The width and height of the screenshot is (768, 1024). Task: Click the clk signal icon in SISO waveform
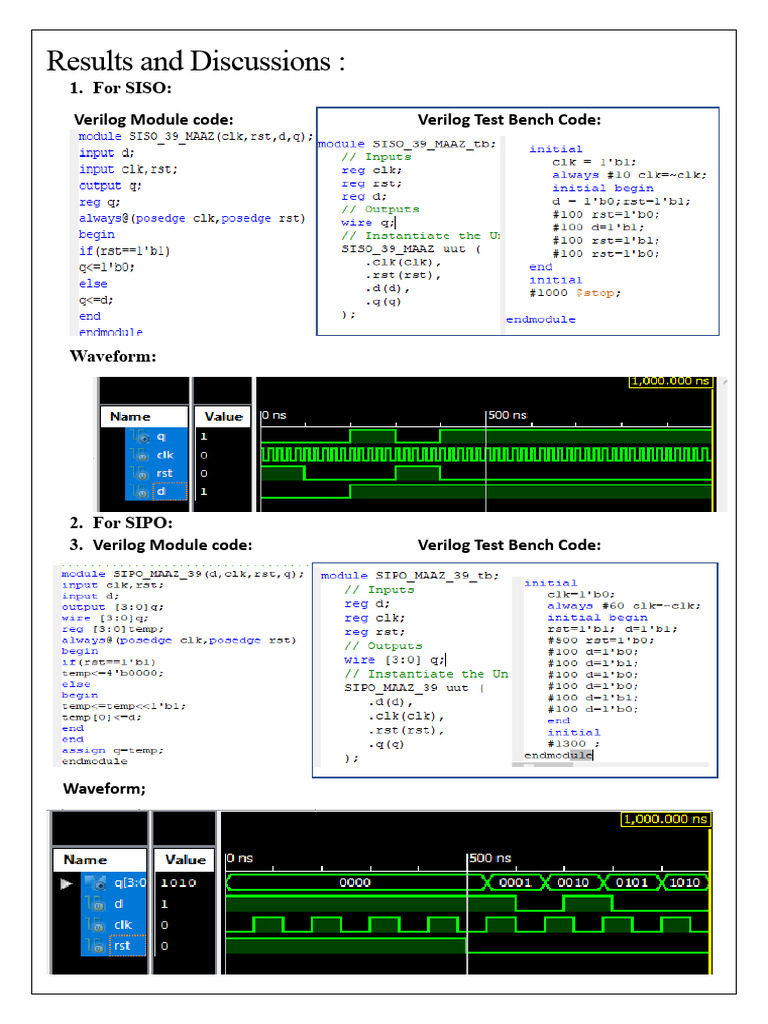click(x=141, y=455)
